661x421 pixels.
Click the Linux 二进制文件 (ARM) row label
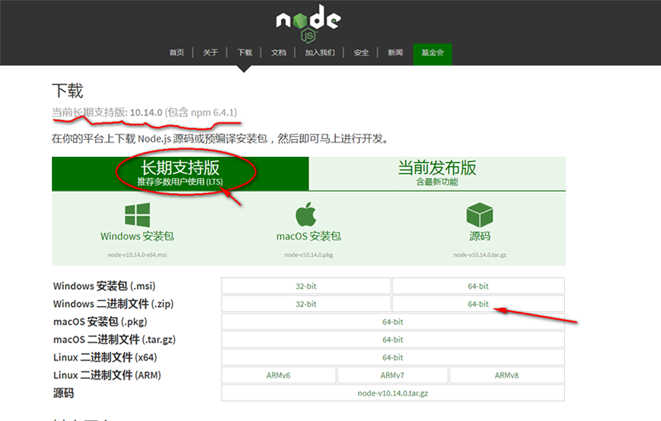(x=107, y=375)
